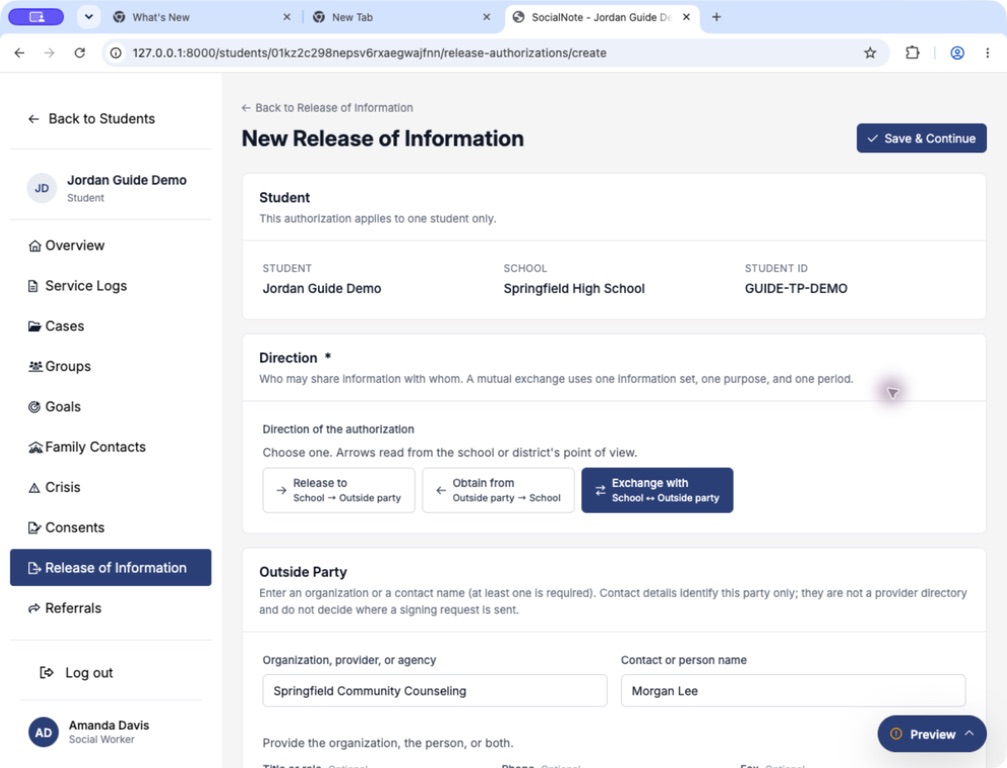Image resolution: width=1007 pixels, height=768 pixels.
Task: Click the Student card heading
Action: [285, 198]
